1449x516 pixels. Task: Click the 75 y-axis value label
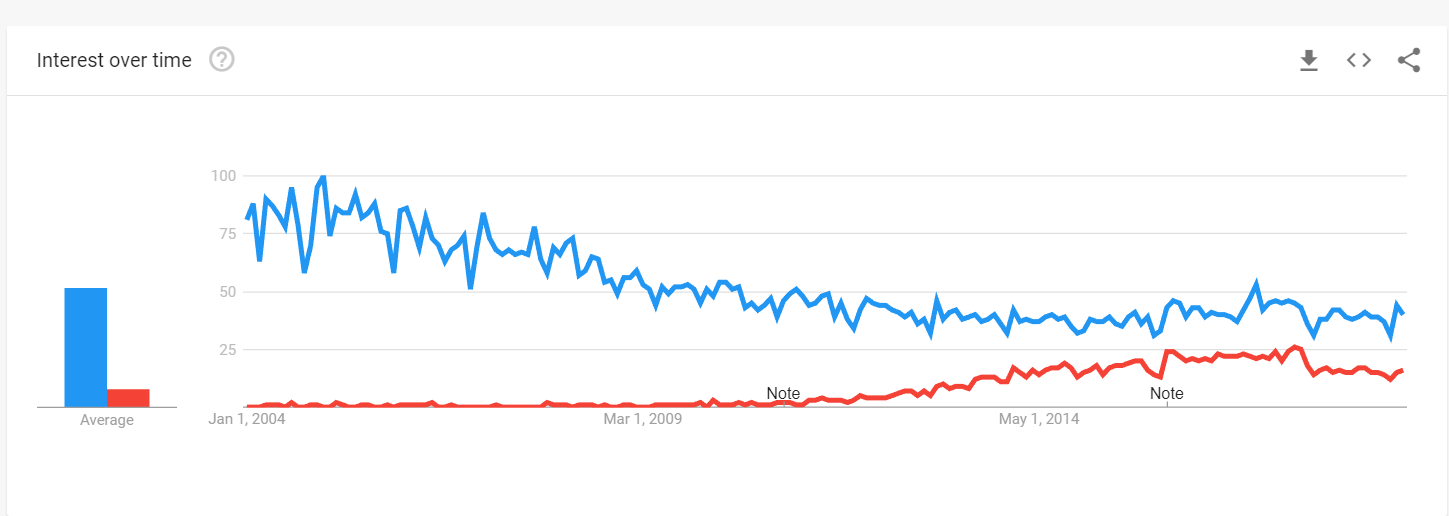tap(226, 234)
